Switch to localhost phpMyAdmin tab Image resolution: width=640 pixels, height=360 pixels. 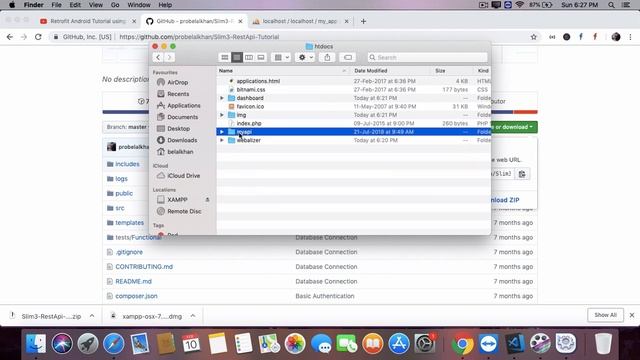pos(300,21)
